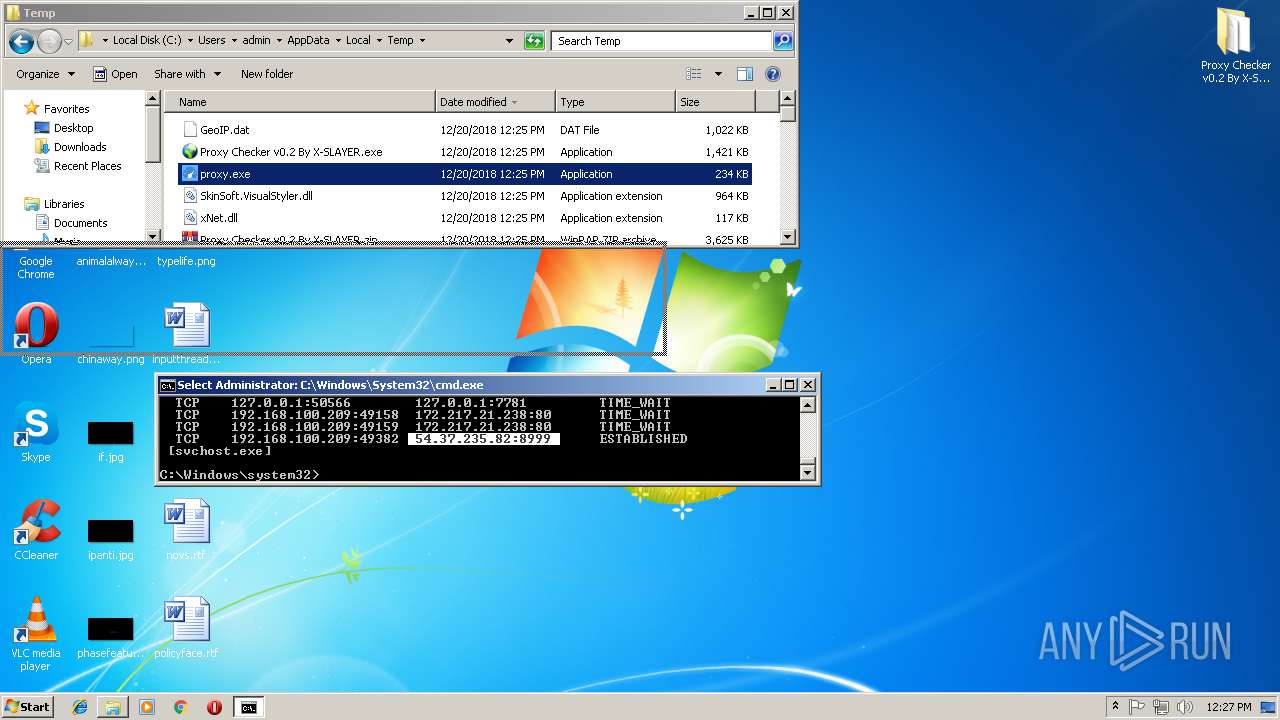Sort by the Size column header
Image resolution: width=1280 pixels, height=720 pixels.
coord(716,102)
